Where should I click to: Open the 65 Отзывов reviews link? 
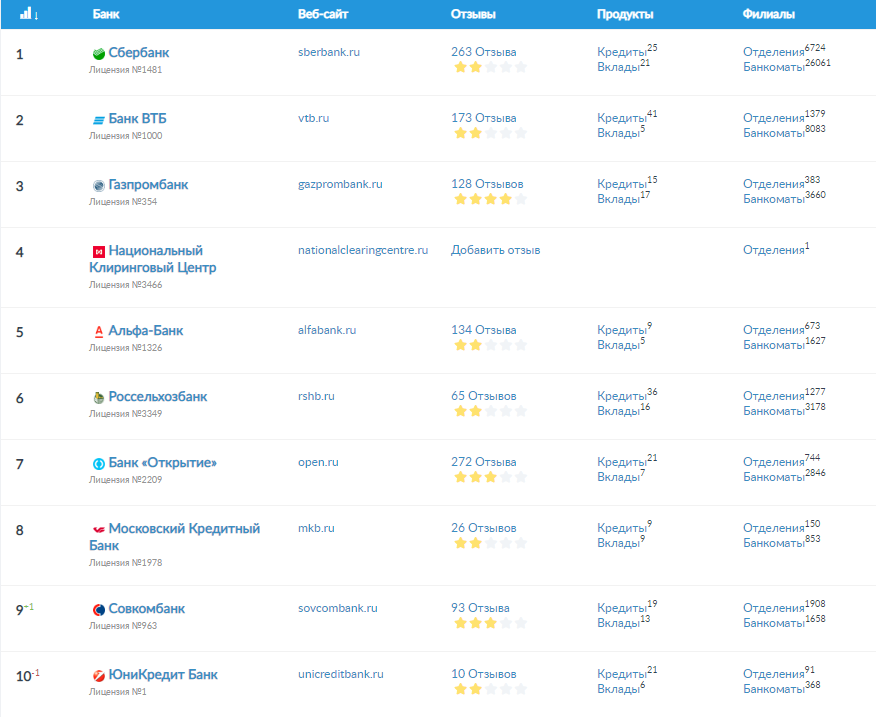[484, 396]
